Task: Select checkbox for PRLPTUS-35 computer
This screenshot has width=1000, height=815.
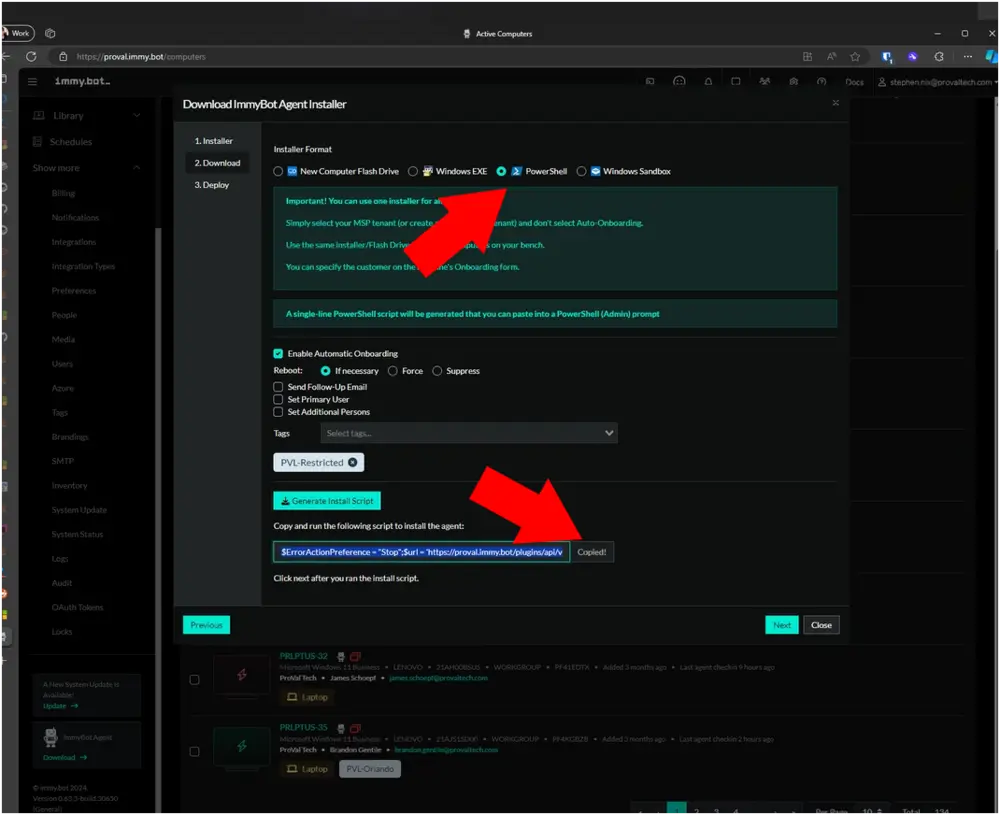Action: point(195,753)
